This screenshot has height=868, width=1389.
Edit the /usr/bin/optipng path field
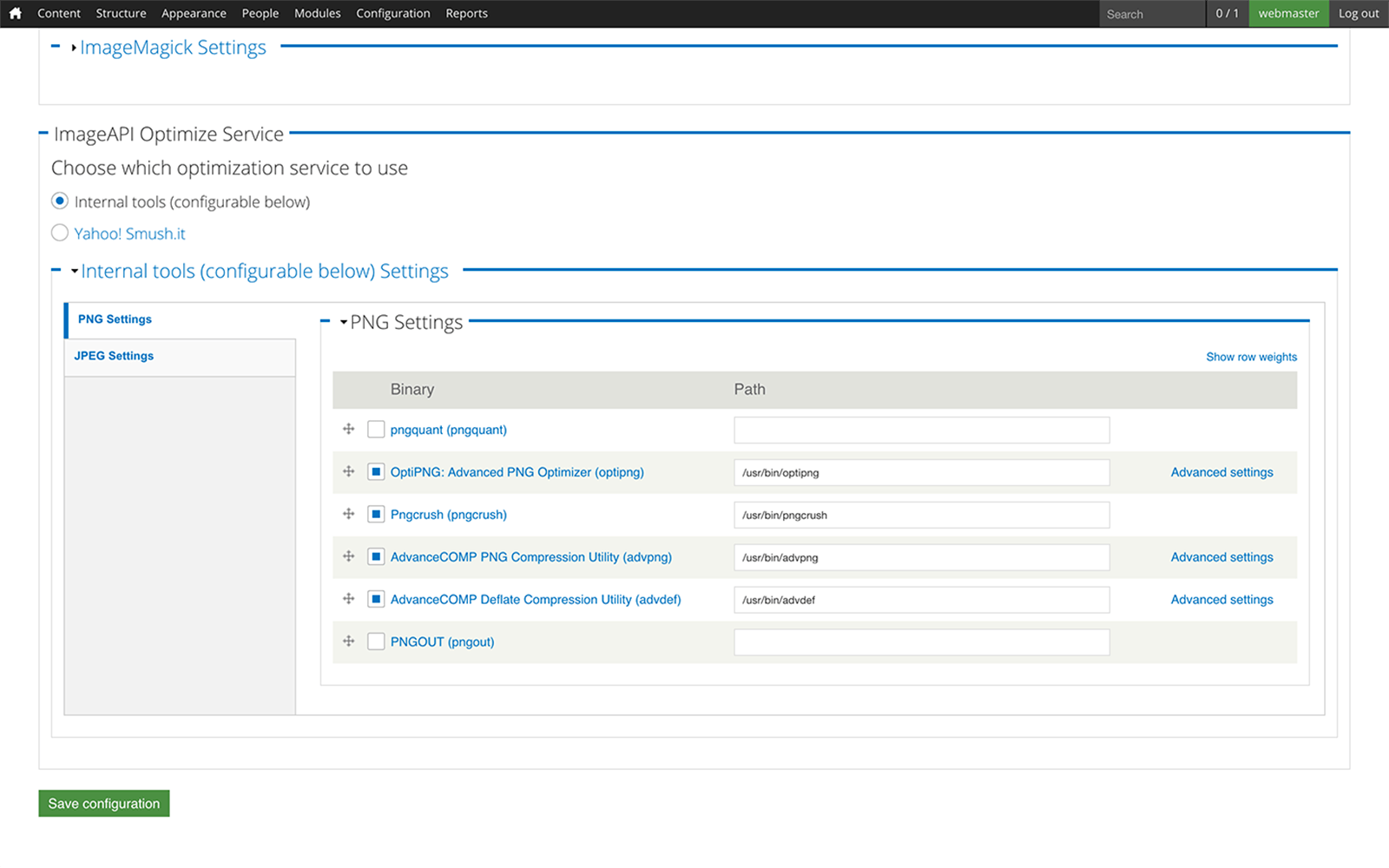pos(922,472)
